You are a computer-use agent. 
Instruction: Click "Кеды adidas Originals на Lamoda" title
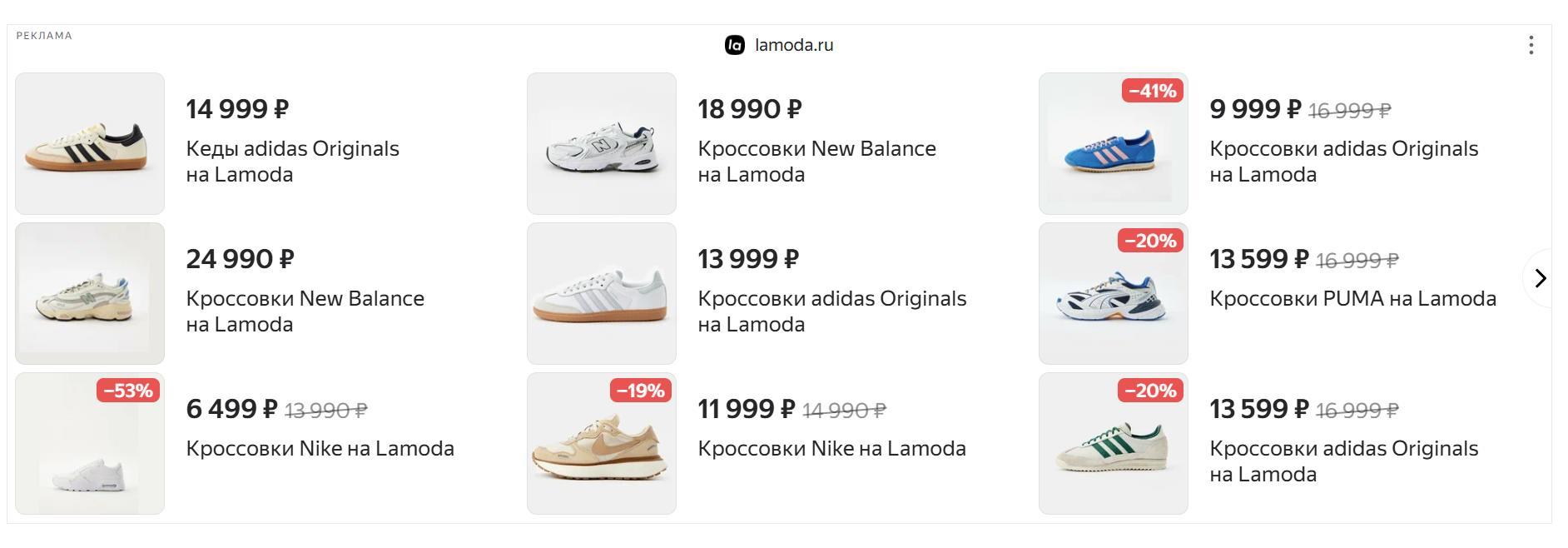(292, 162)
